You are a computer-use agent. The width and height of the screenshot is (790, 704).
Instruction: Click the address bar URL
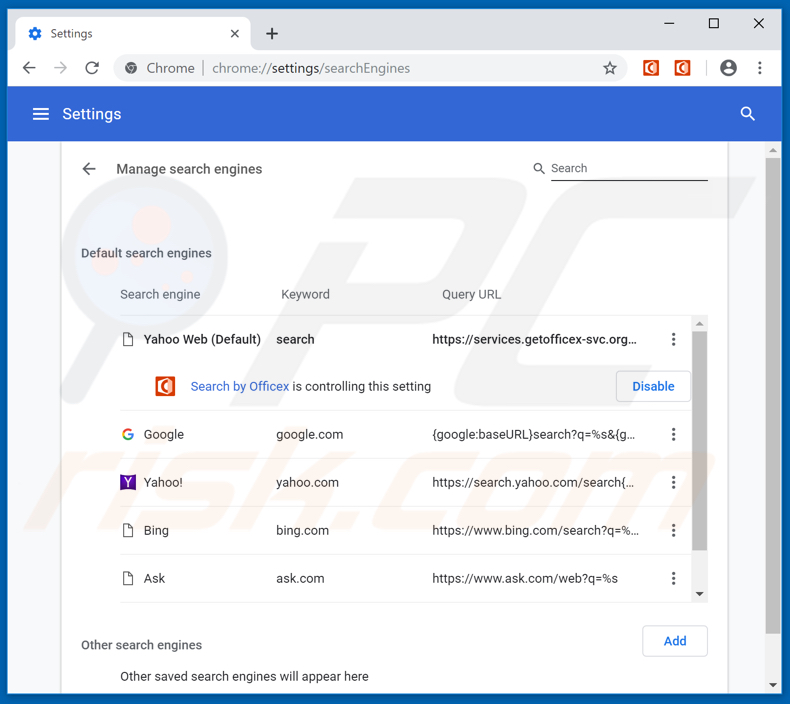(x=311, y=68)
